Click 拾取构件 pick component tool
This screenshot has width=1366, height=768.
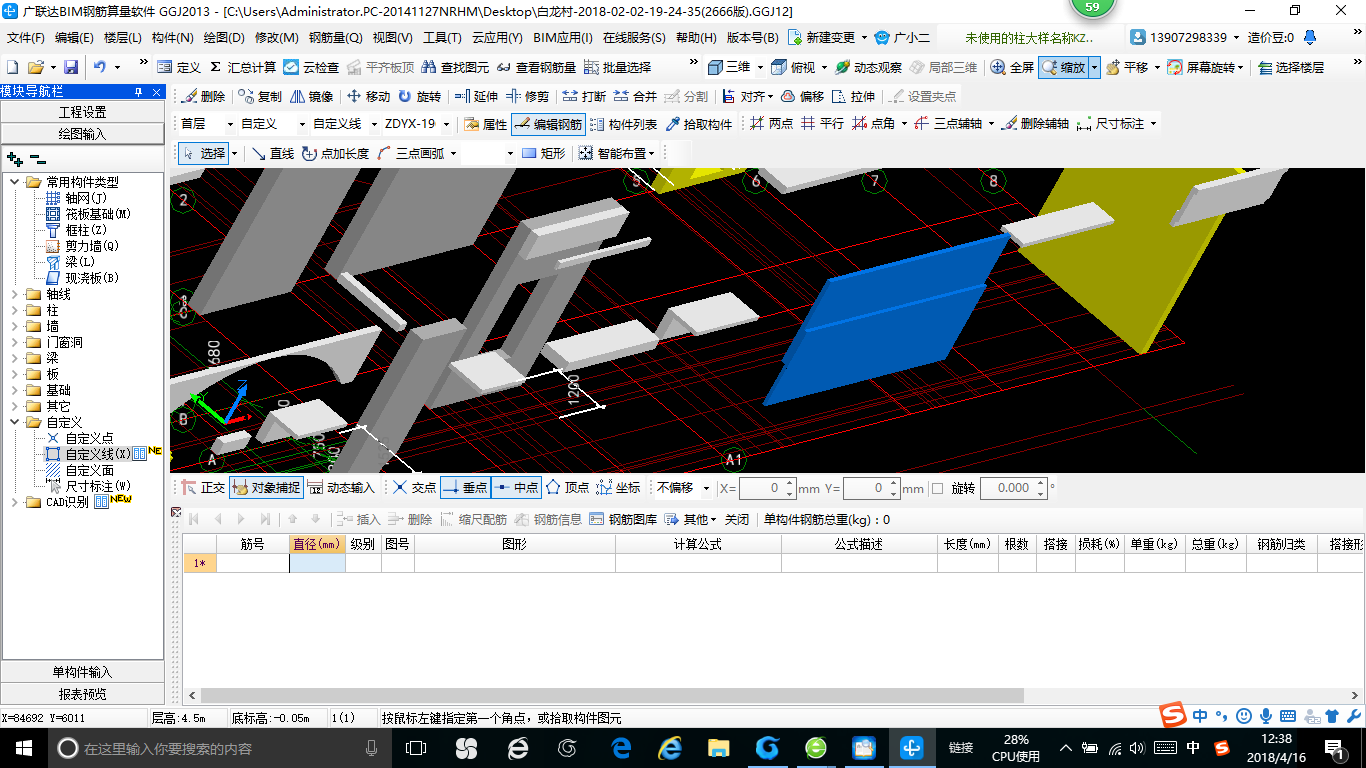pyautogui.click(x=698, y=124)
